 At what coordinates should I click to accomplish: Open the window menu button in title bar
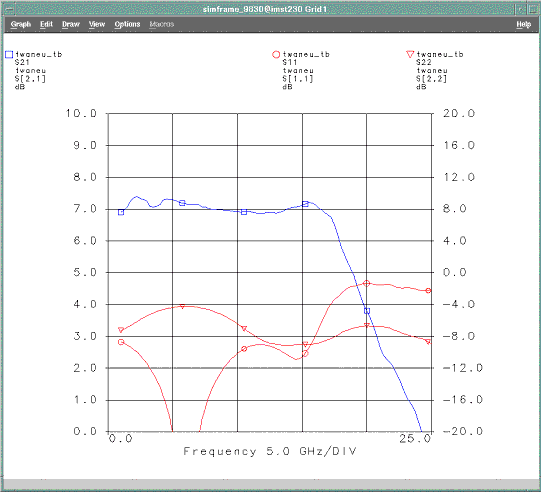coord(8,9)
